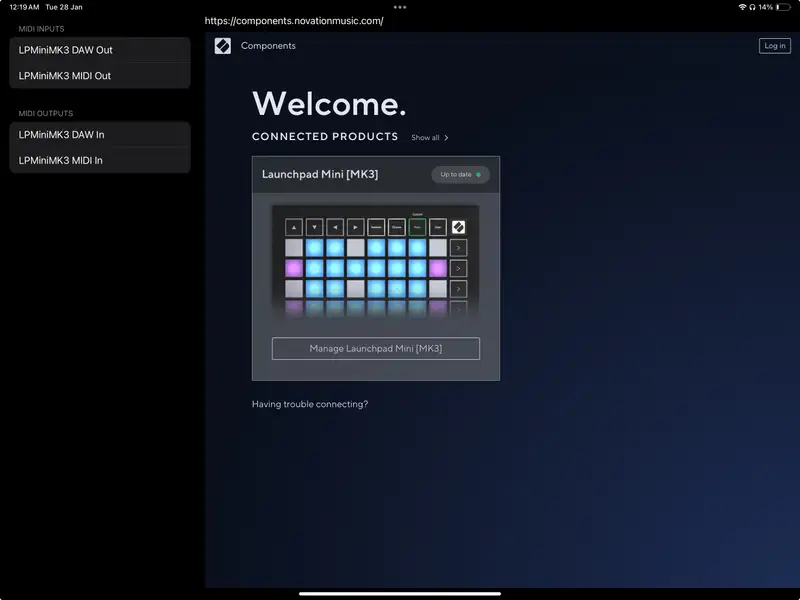Screen dimensions: 800x600
Task: Tap the battery icon showing 14%
Action: pyautogui.click(x=783, y=7)
